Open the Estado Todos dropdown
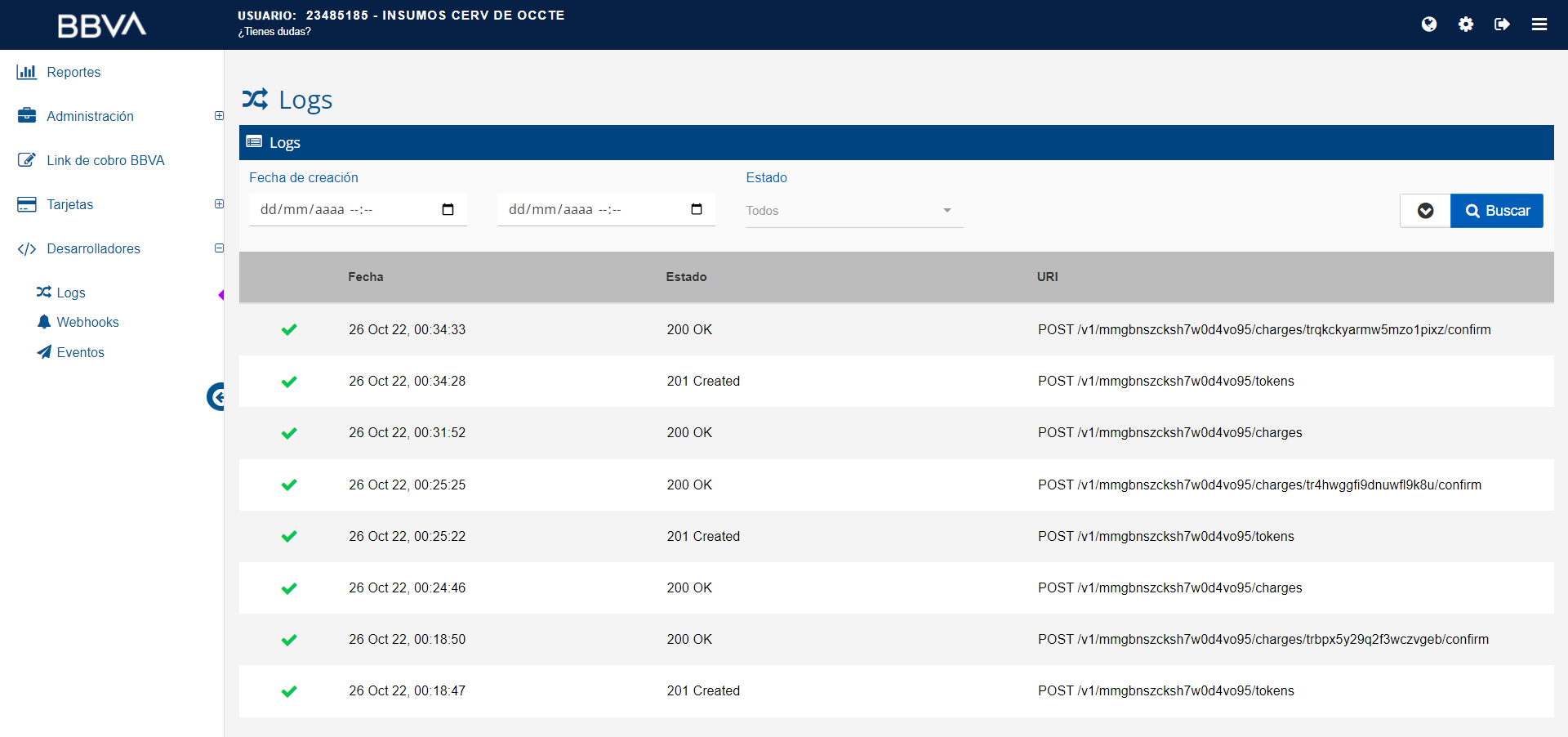Screen dimensions: 1568x737 click(854, 211)
